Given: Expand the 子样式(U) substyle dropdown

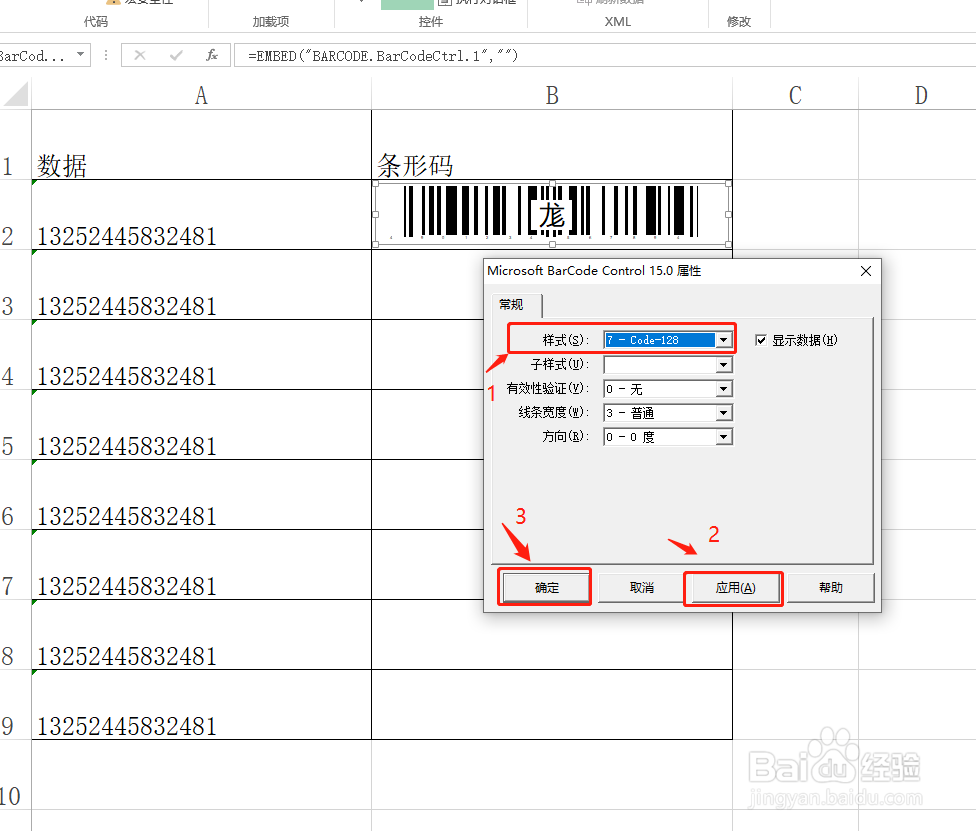Looking at the screenshot, I should 723,365.
